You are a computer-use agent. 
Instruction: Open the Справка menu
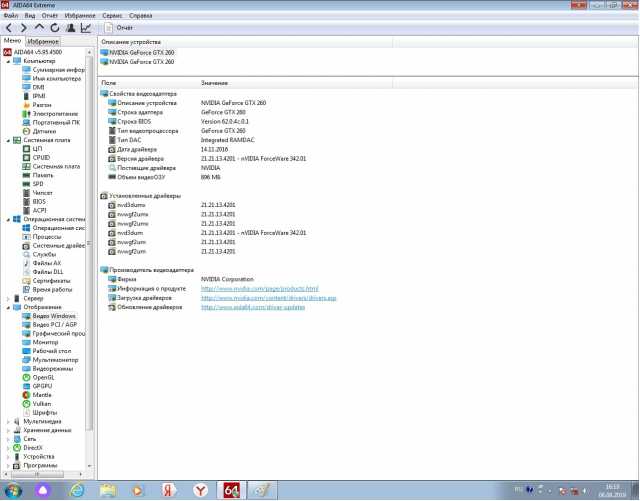pos(140,16)
